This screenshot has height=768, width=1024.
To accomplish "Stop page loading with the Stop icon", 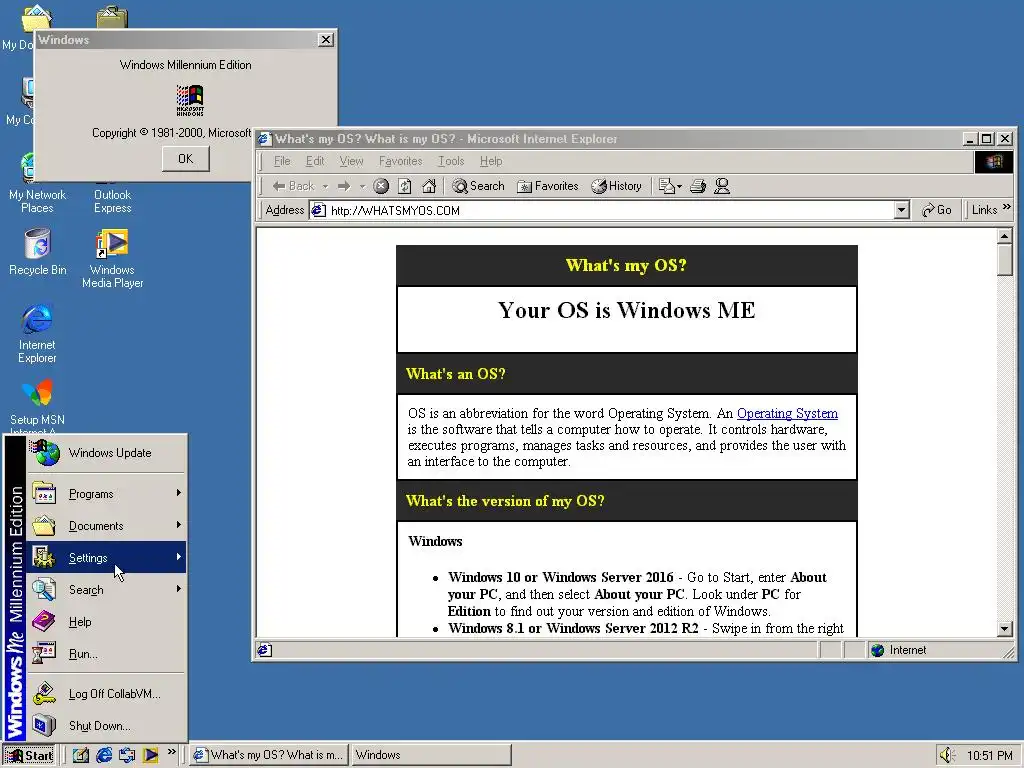I will point(381,186).
